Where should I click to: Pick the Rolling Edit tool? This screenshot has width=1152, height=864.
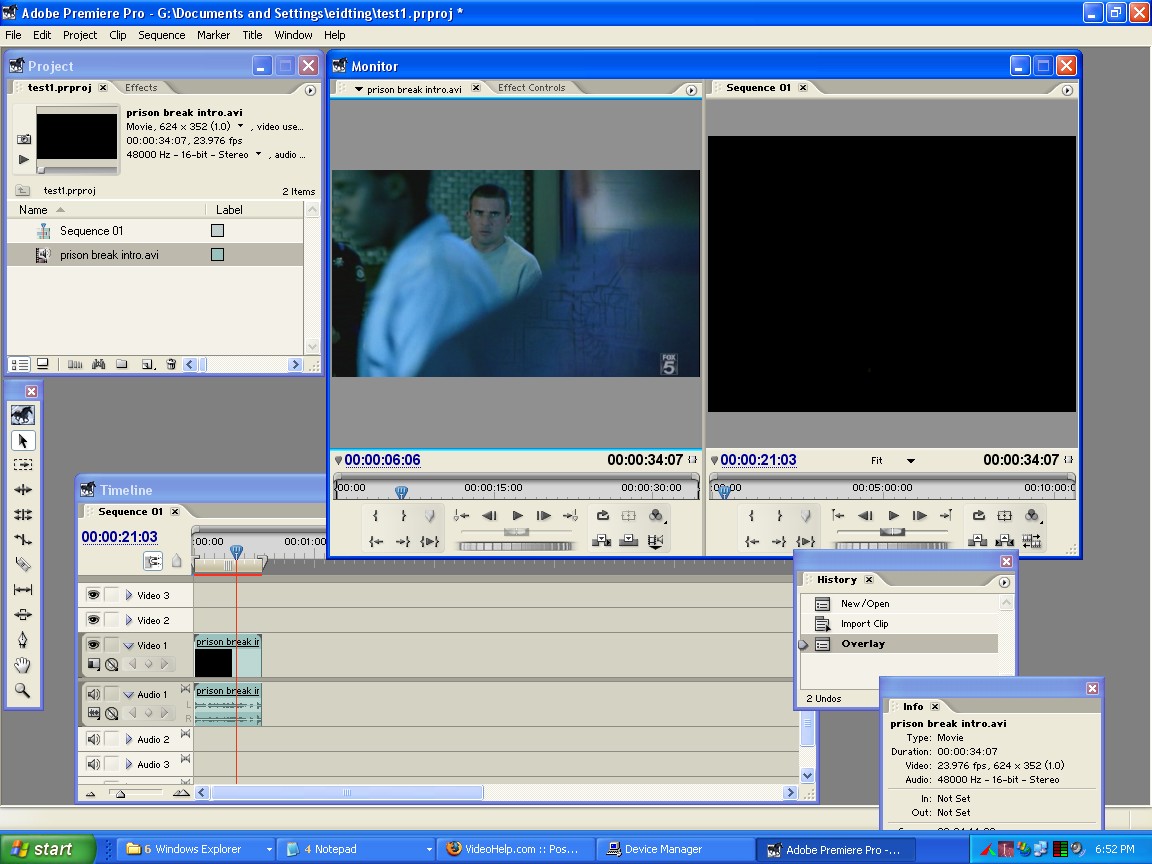click(23, 514)
